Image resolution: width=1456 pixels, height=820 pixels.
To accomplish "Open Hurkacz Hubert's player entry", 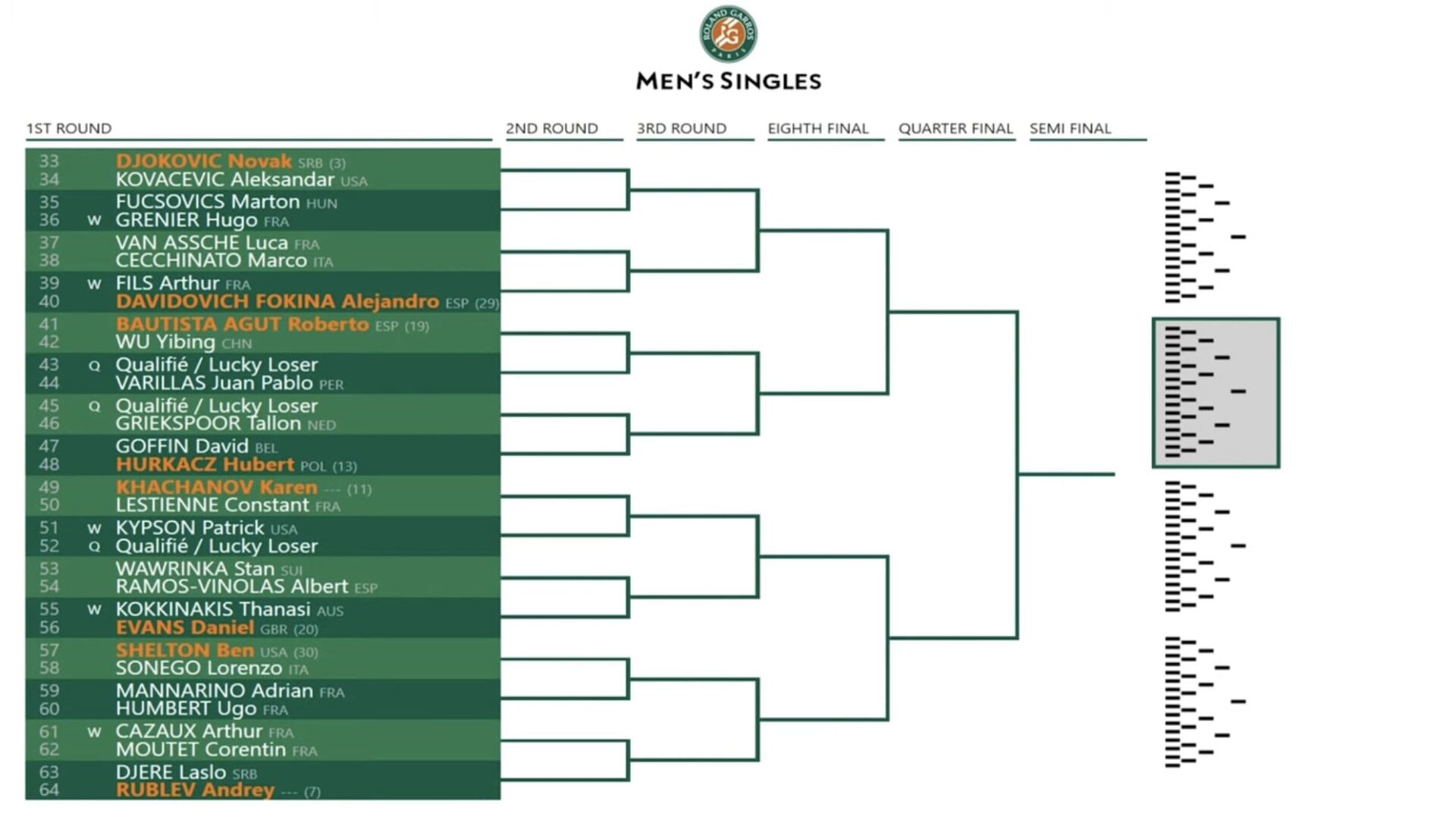I will click(205, 464).
